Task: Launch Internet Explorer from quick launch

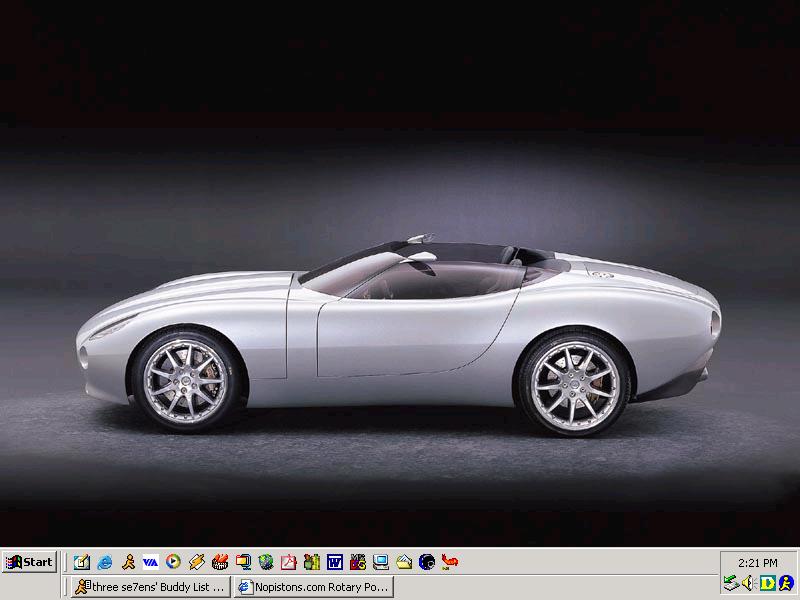Action: (105, 562)
